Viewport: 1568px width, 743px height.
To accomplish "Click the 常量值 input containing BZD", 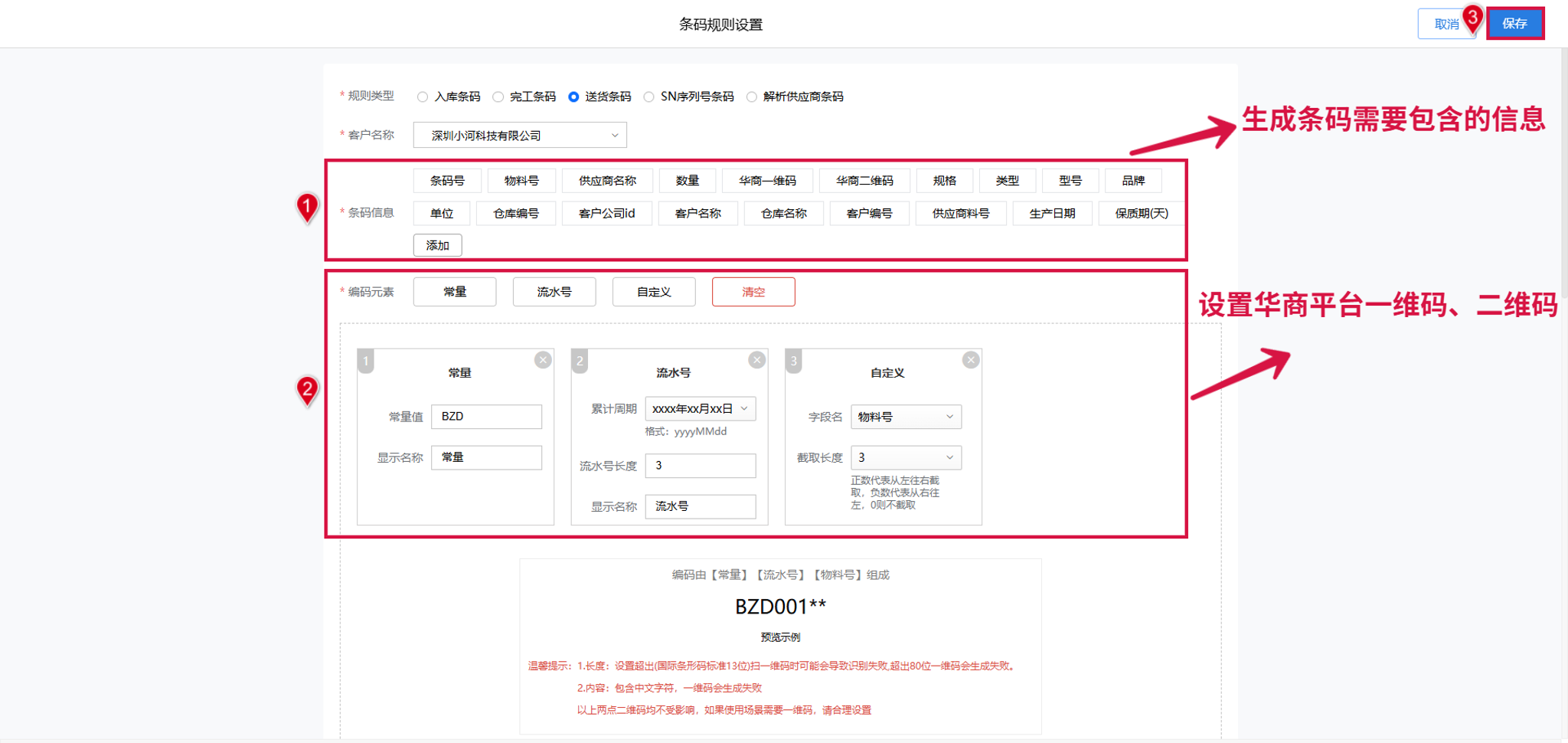I will [x=486, y=417].
